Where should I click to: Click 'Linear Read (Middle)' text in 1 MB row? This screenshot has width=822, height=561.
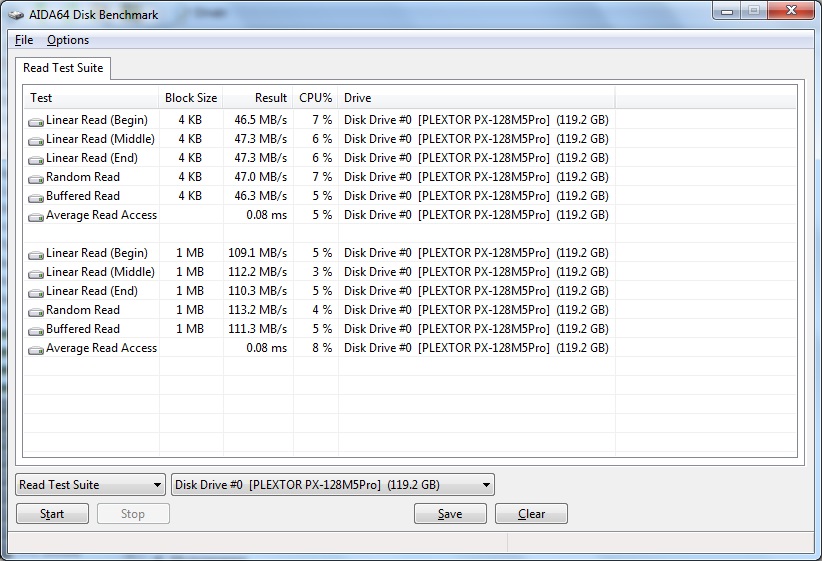pos(100,272)
